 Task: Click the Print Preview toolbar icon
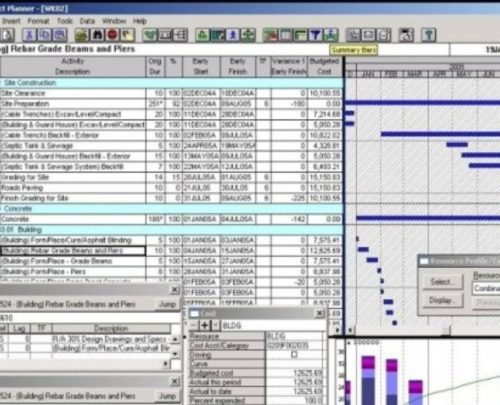point(8,35)
